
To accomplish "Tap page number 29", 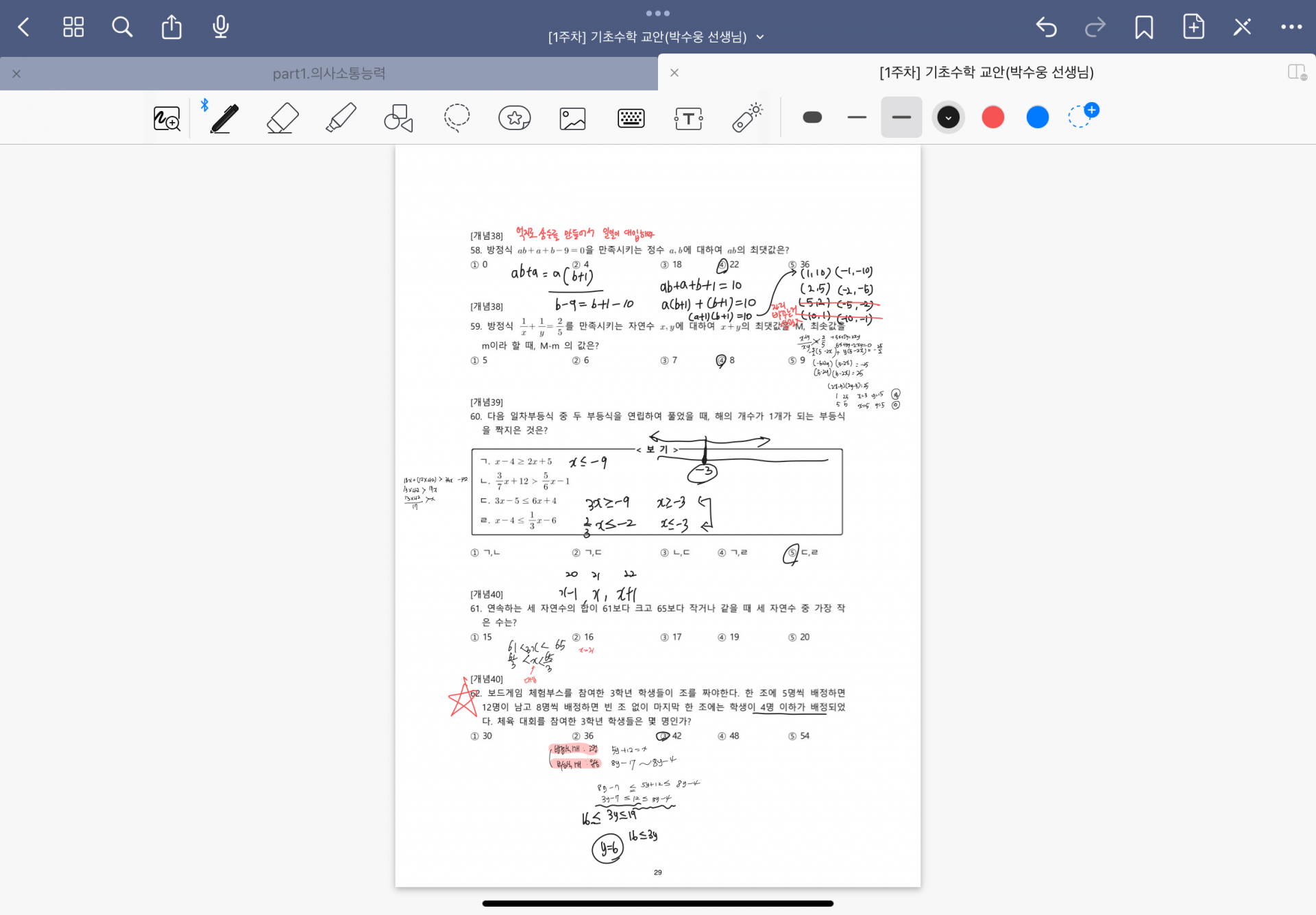I will (x=658, y=873).
